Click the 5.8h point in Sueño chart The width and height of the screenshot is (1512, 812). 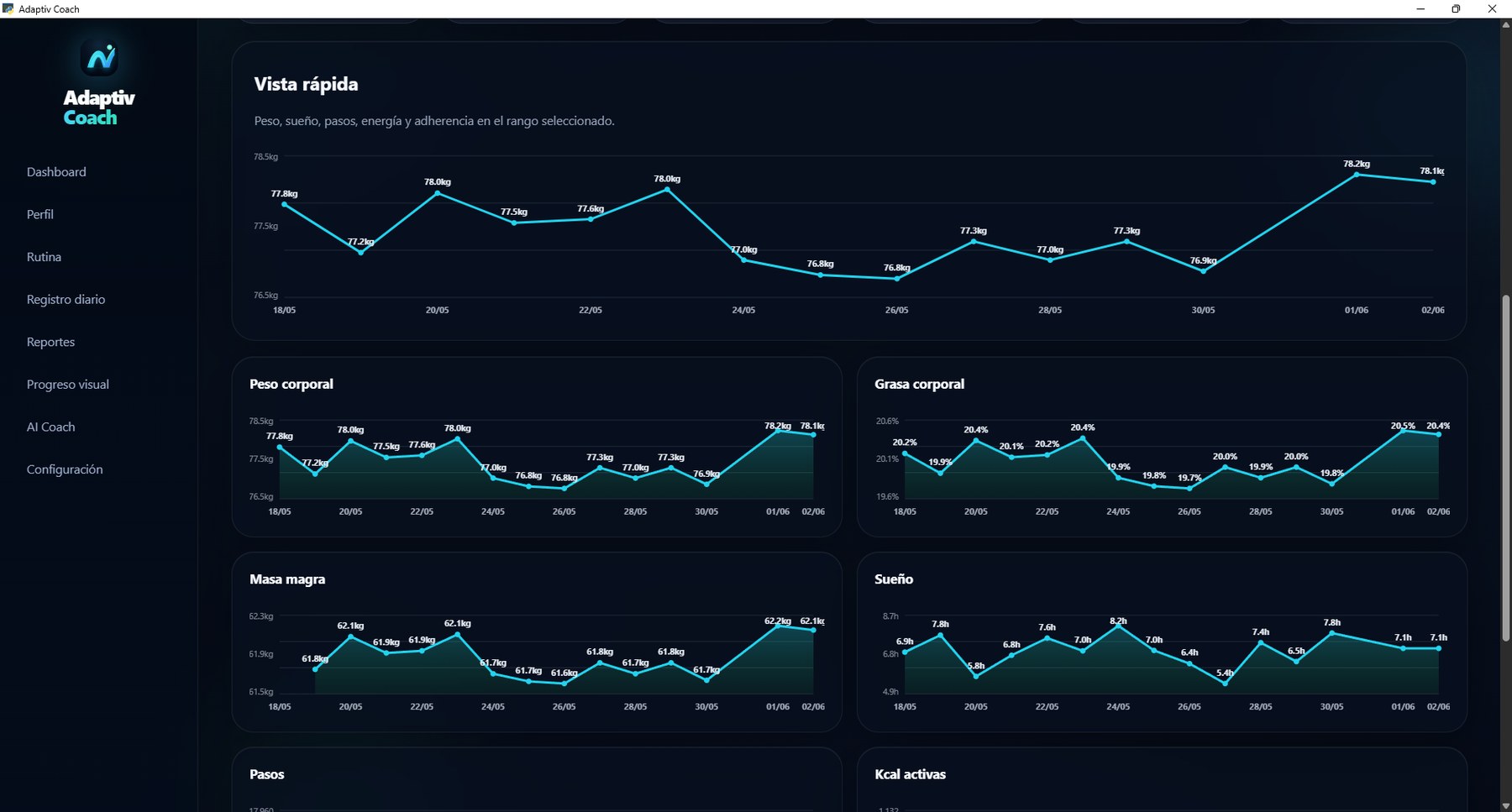[x=976, y=676]
